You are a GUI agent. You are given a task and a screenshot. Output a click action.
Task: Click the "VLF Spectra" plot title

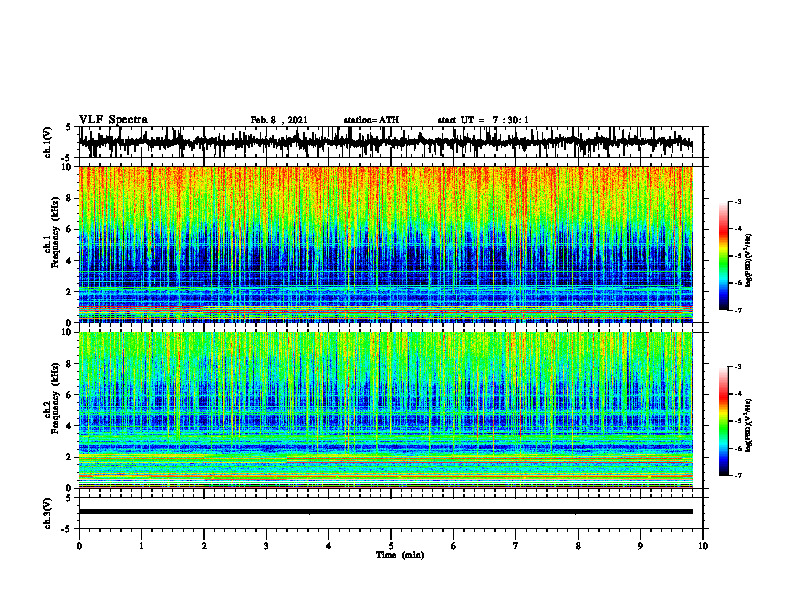pyautogui.click(x=113, y=120)
